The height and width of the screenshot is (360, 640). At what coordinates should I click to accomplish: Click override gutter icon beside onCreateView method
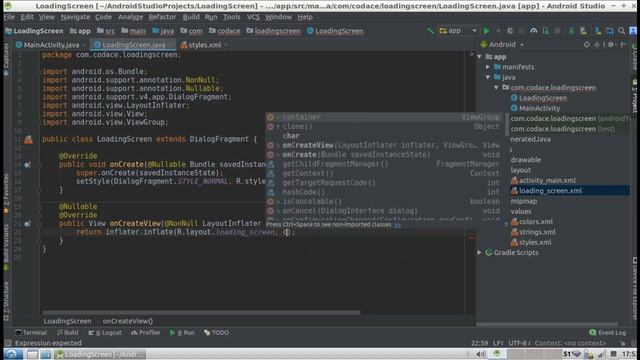pyautogui.click(x=27, y=224)
